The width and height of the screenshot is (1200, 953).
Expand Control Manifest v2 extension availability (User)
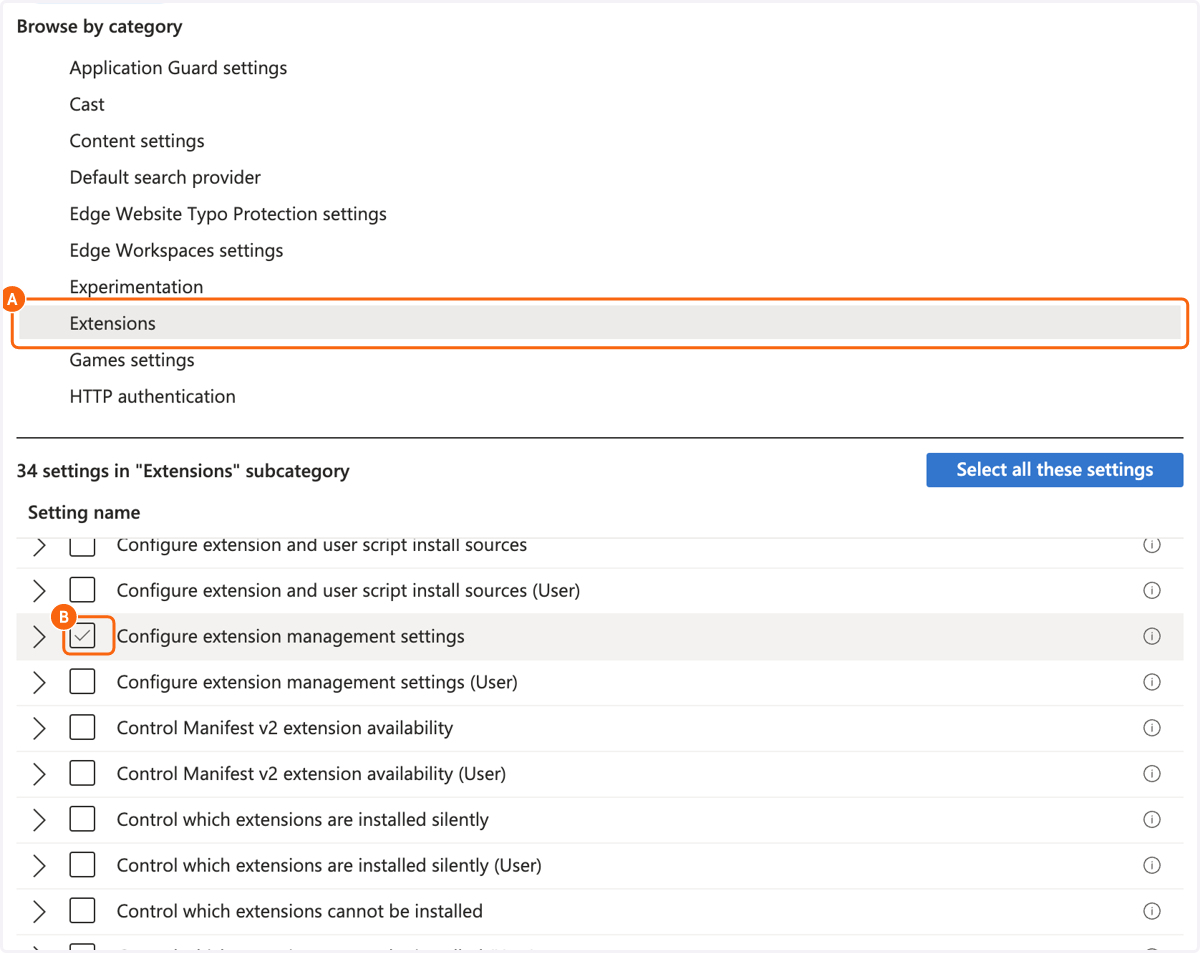click(39, 774)
